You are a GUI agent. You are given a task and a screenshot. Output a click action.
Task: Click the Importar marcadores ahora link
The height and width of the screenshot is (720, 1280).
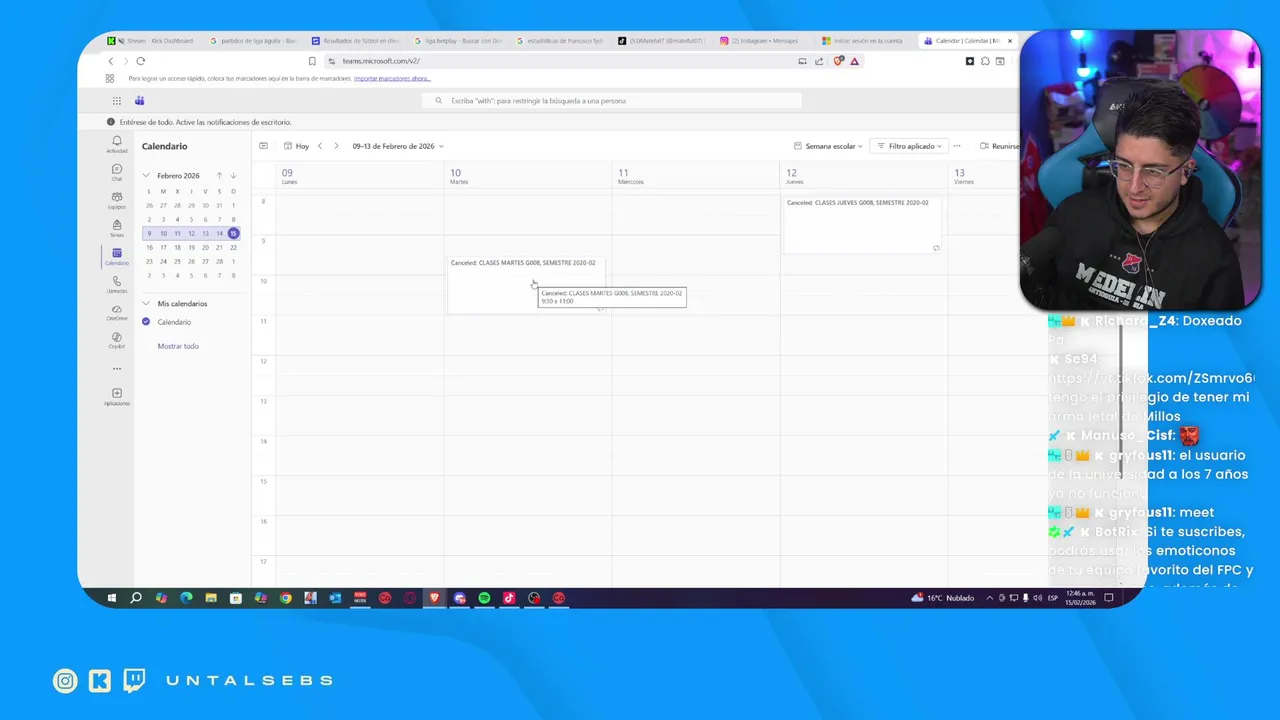tap(392, 78)
